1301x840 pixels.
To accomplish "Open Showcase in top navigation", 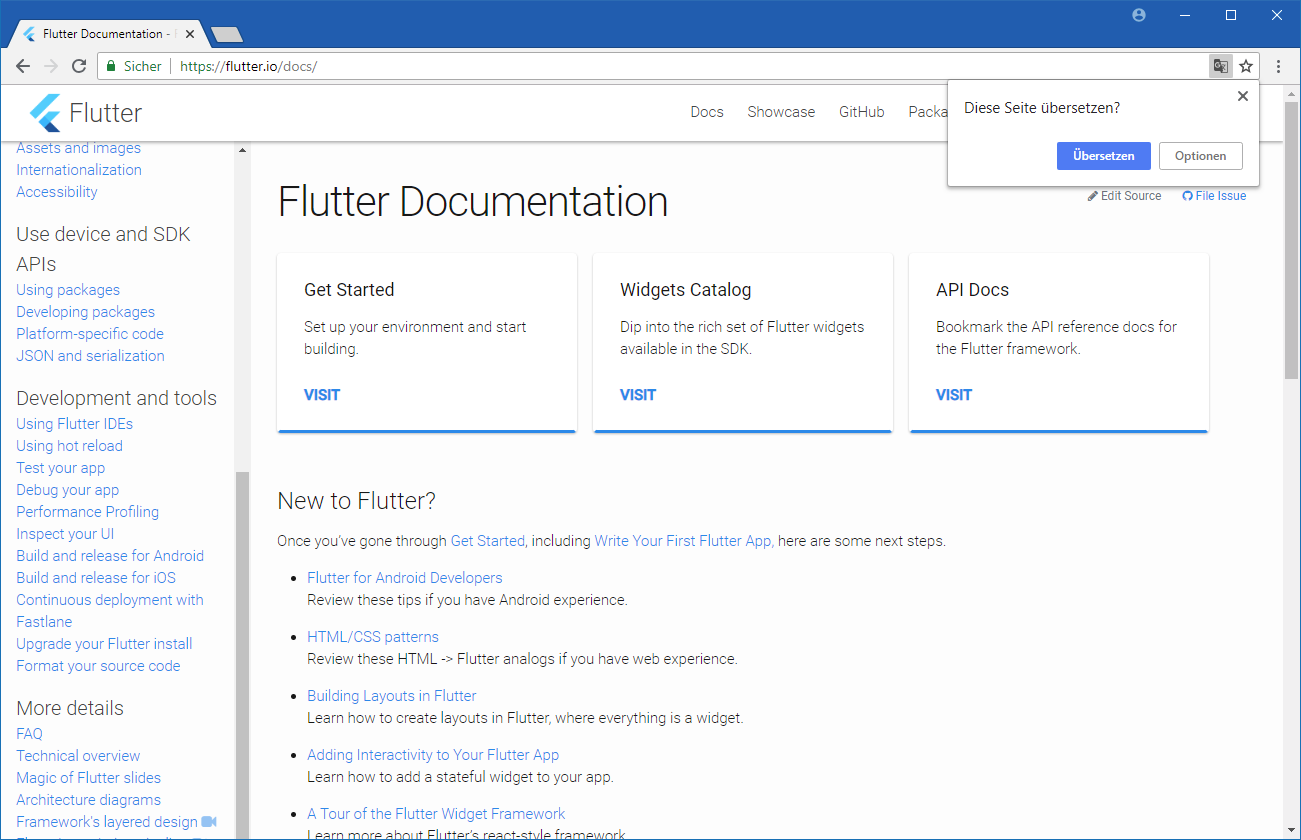I will click(781, 112).
